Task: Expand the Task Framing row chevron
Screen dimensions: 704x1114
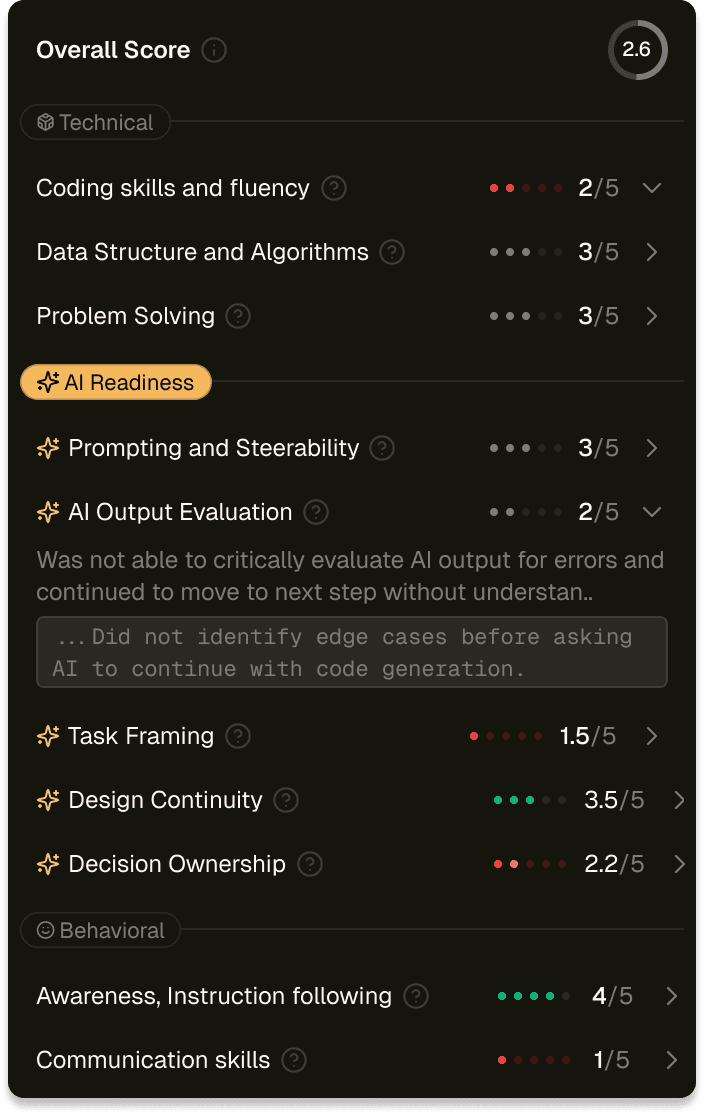Action: [x=652, y=736]
